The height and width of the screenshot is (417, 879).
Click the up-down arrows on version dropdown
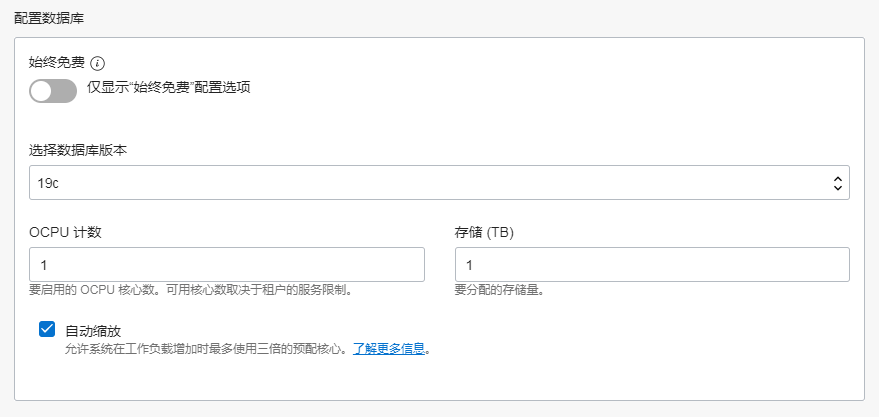838,183
